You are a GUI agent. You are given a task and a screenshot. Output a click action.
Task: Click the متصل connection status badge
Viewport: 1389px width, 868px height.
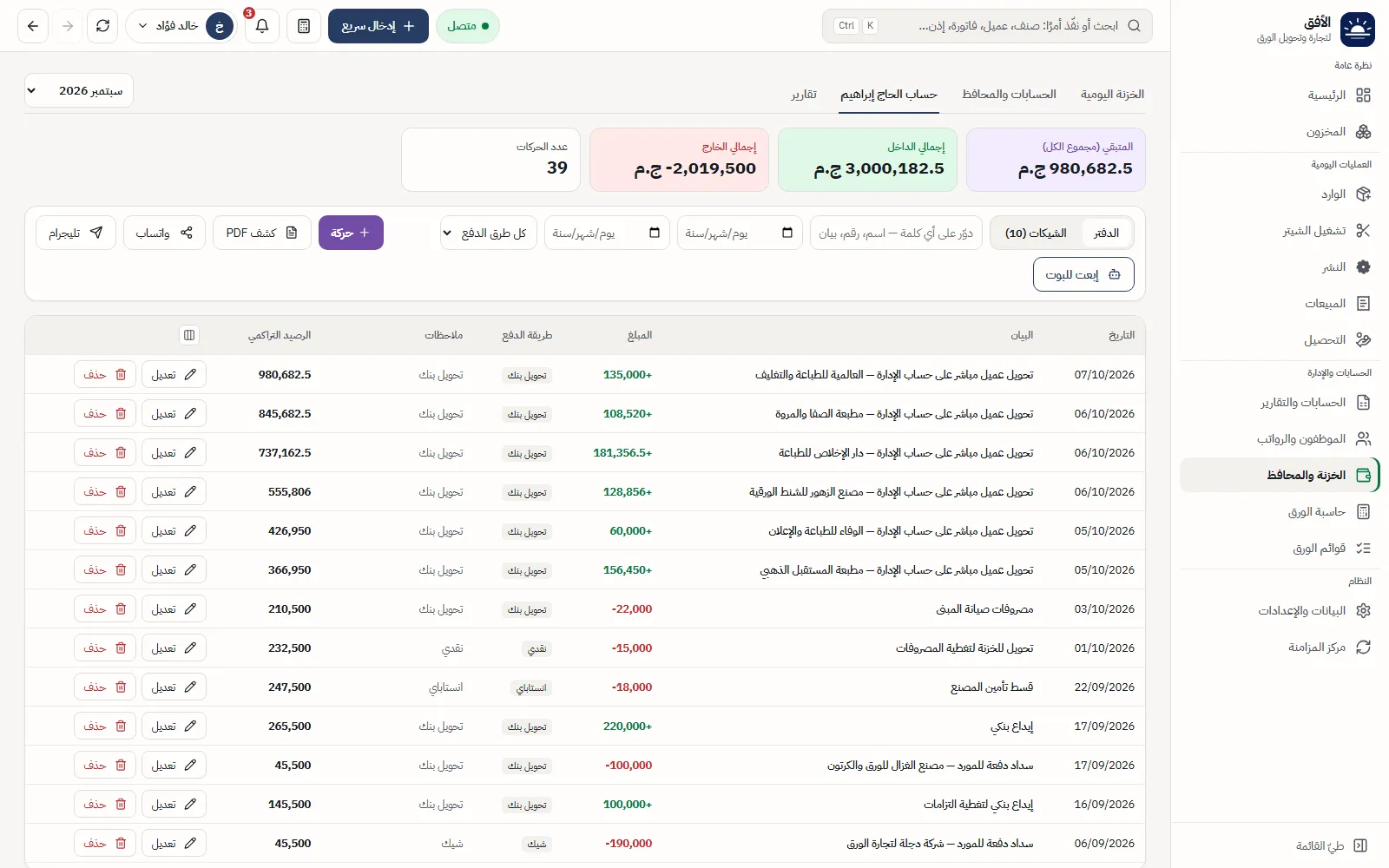pos(467,26)
